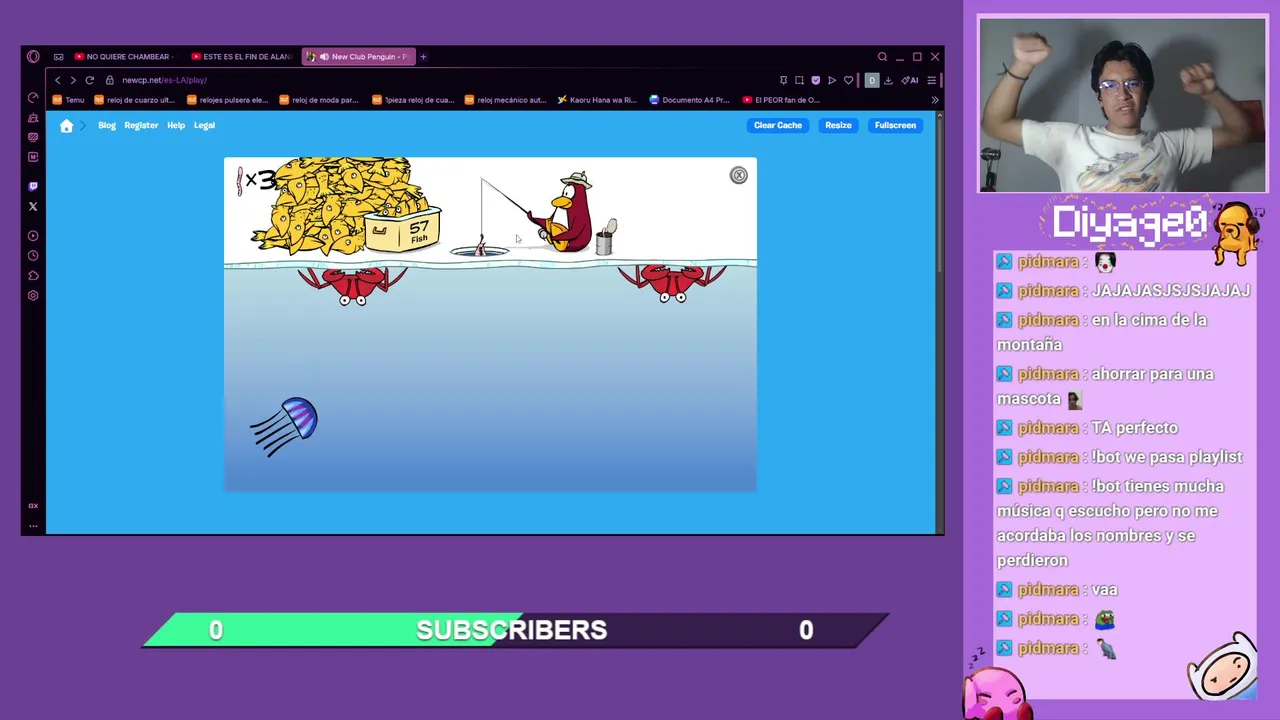The height and width of the screenshot is (720, 1280).
Task: Click chat message '!bot we pasa playlist'
Action: [x=1167, y=457]
